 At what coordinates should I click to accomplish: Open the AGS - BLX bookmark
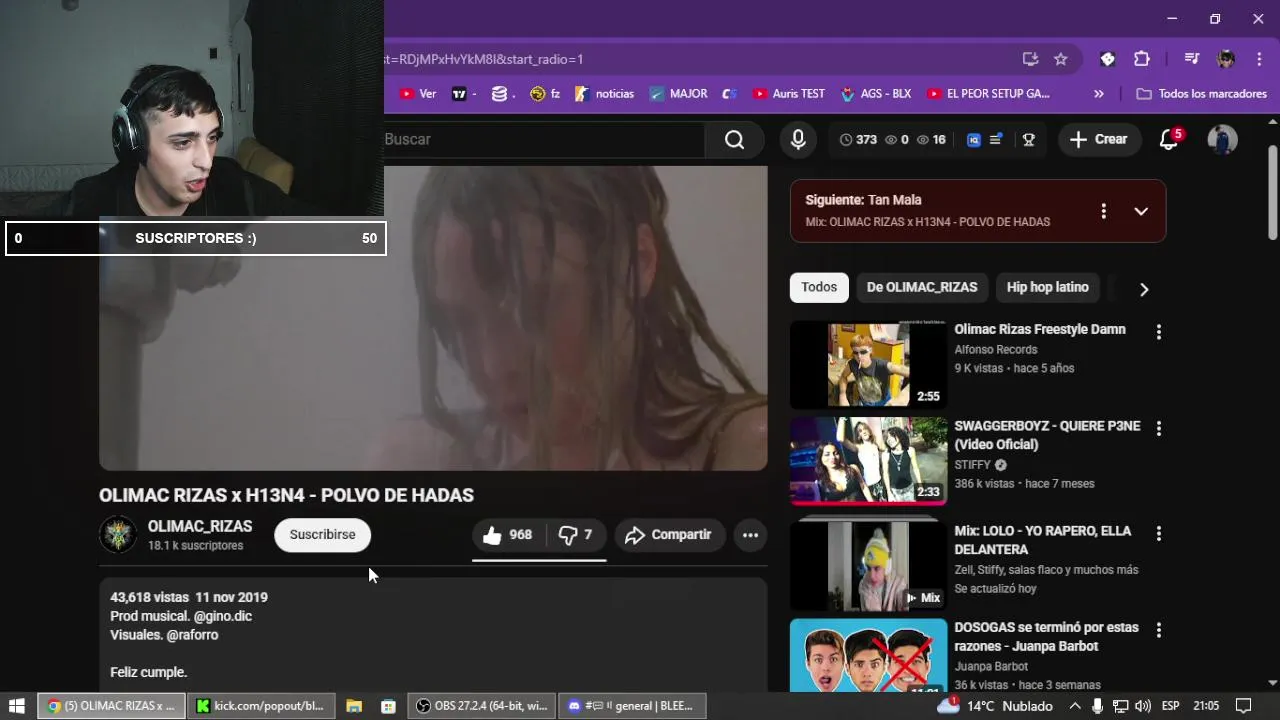876,94
